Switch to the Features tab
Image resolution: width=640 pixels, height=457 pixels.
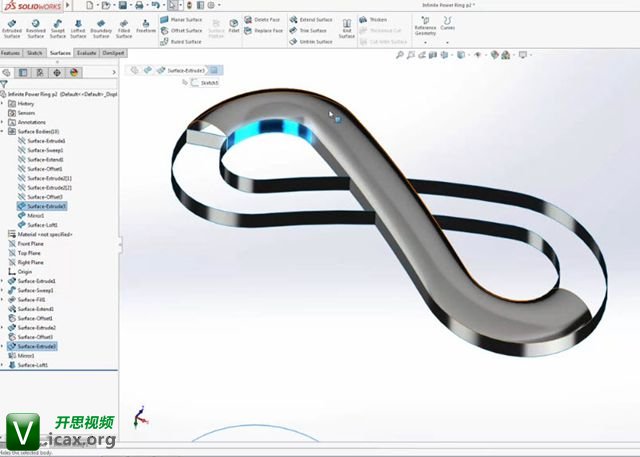(x=10, y=53)
